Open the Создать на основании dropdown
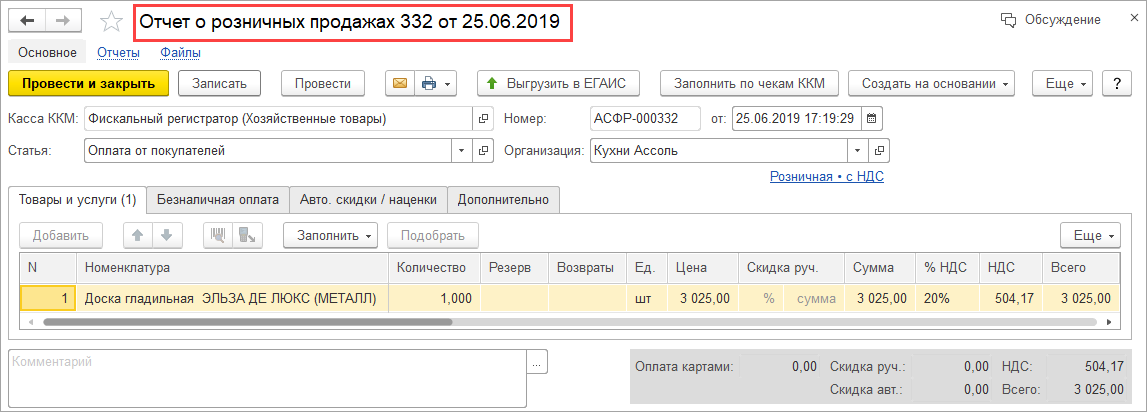This screenshot has height=412, width=1147. click(931, 83)
